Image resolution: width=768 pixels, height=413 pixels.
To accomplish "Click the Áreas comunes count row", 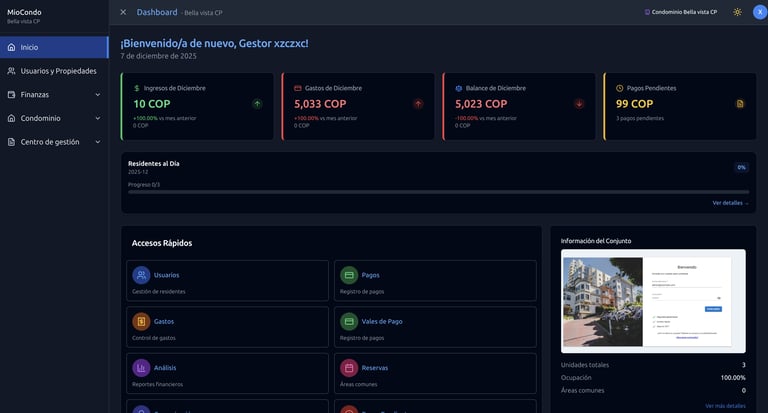I will (653, 390).
